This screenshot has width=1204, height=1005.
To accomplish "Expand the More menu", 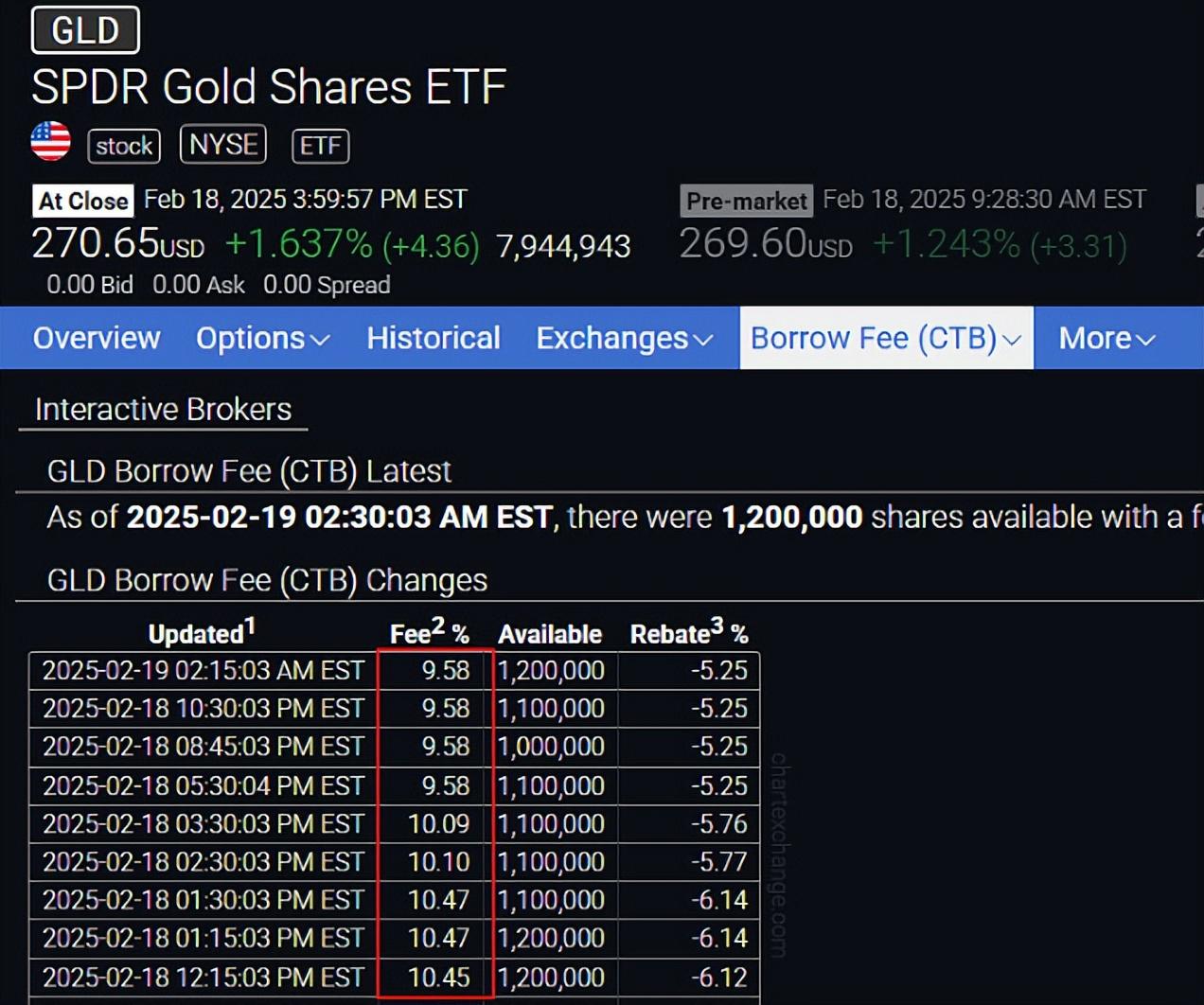I will pyautogui.click(x=1107, y=338).
